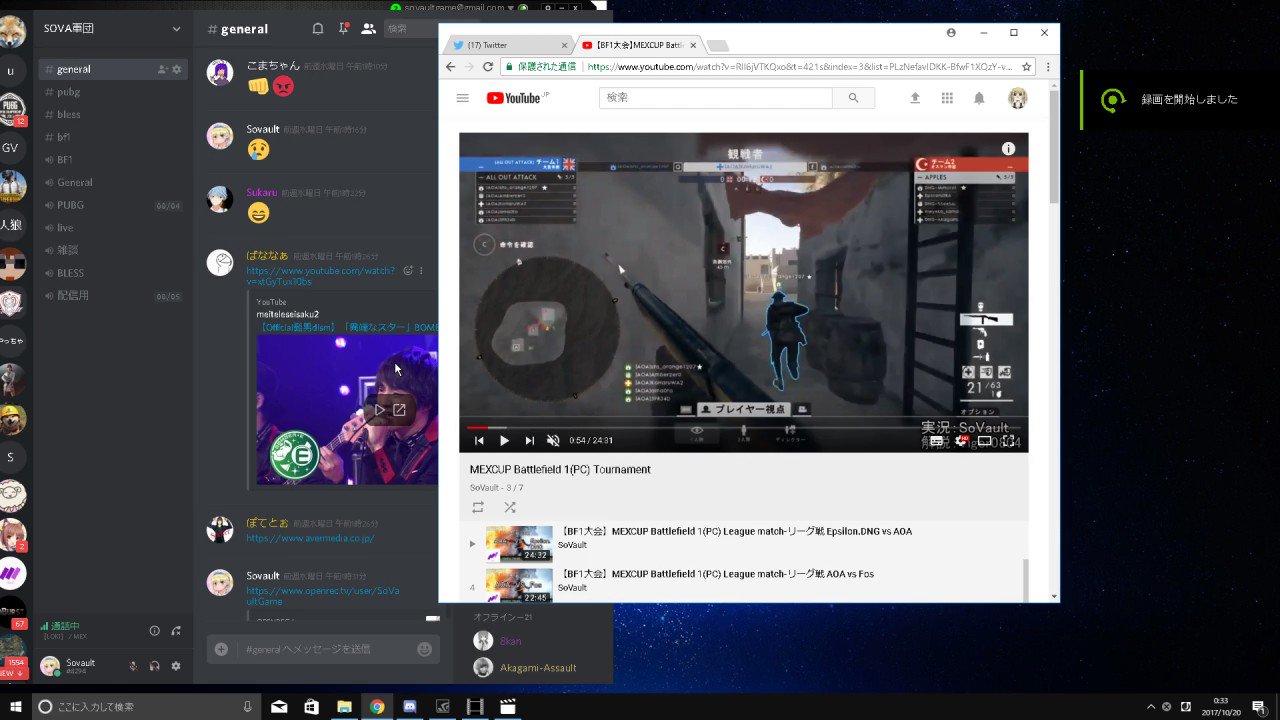Focus the #general message input
Viewport: 1280px width, 720px height.
tap(325, 649)
